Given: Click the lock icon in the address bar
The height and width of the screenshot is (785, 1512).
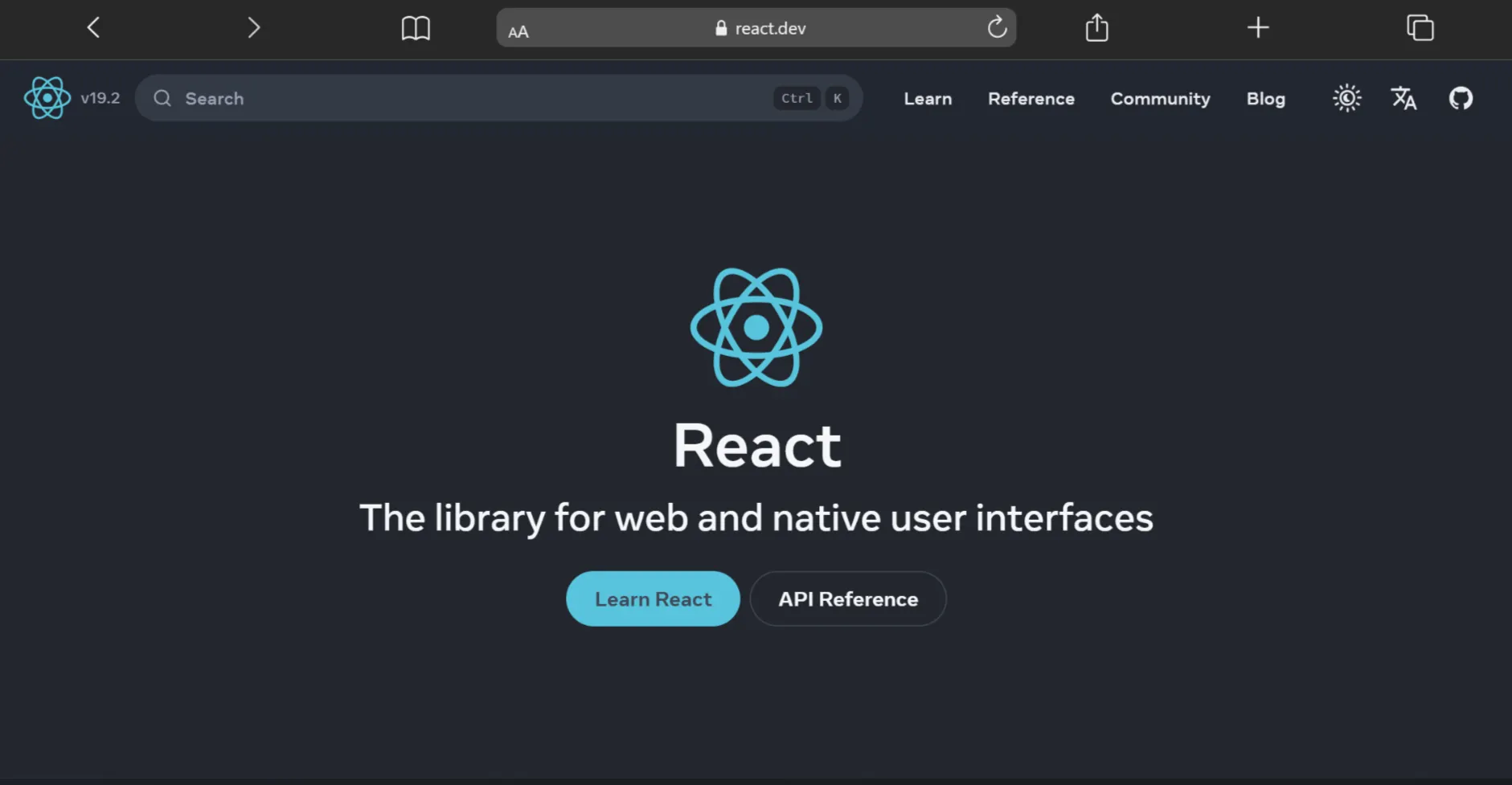Looking at the screenshot, I should pos(719,27).
